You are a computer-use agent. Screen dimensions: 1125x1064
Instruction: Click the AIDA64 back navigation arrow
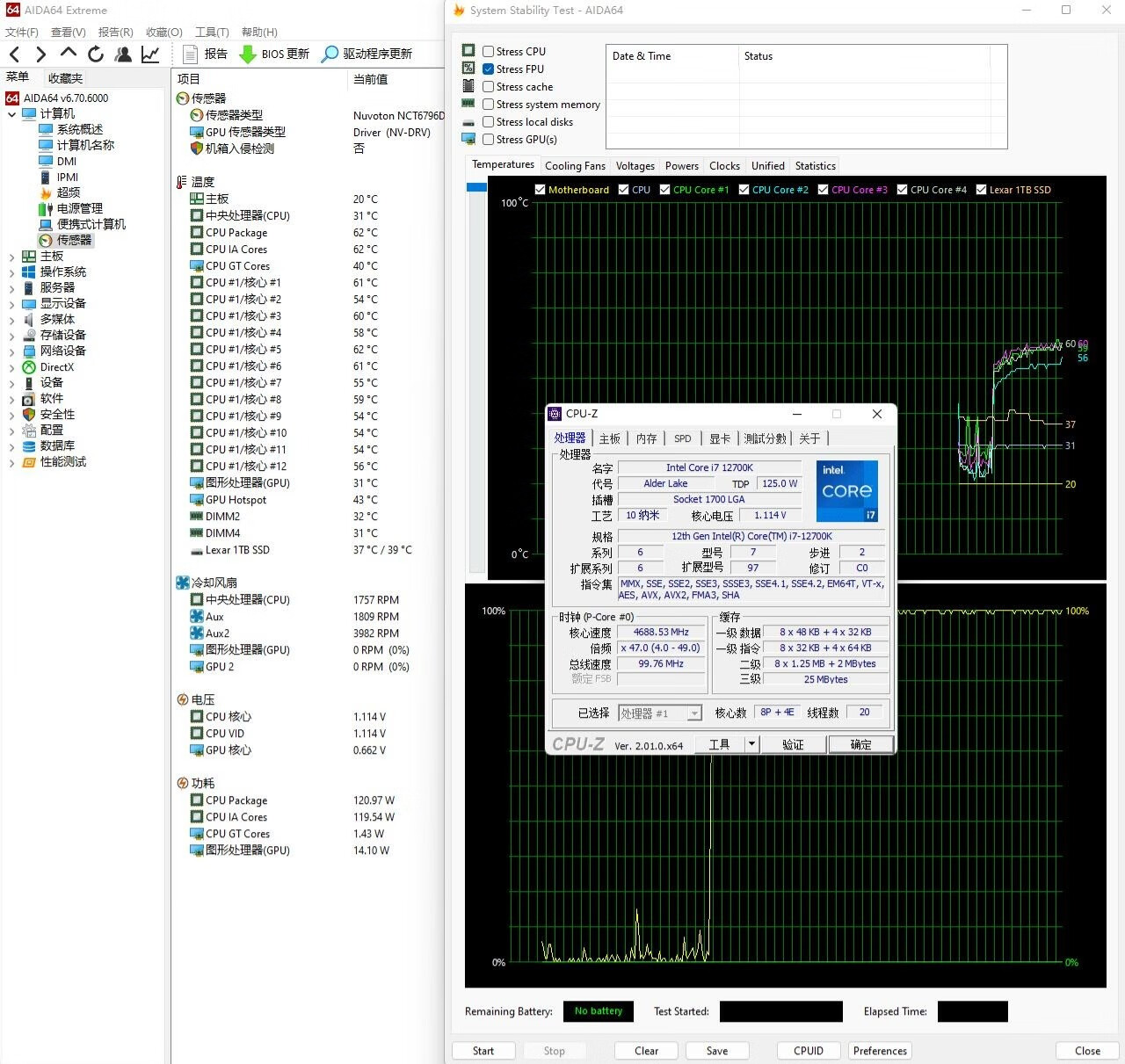coord(14,54)
